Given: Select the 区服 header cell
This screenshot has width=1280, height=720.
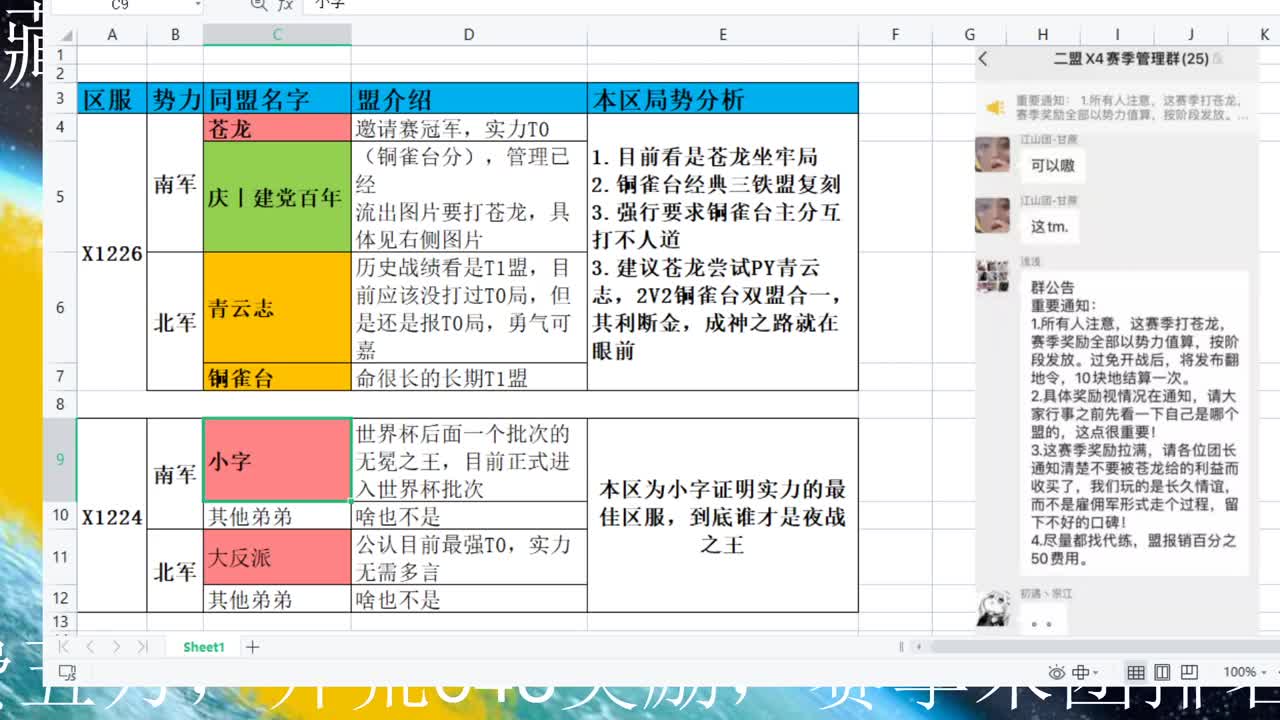Looking at the screenshot, I should [x=112, y=98].
